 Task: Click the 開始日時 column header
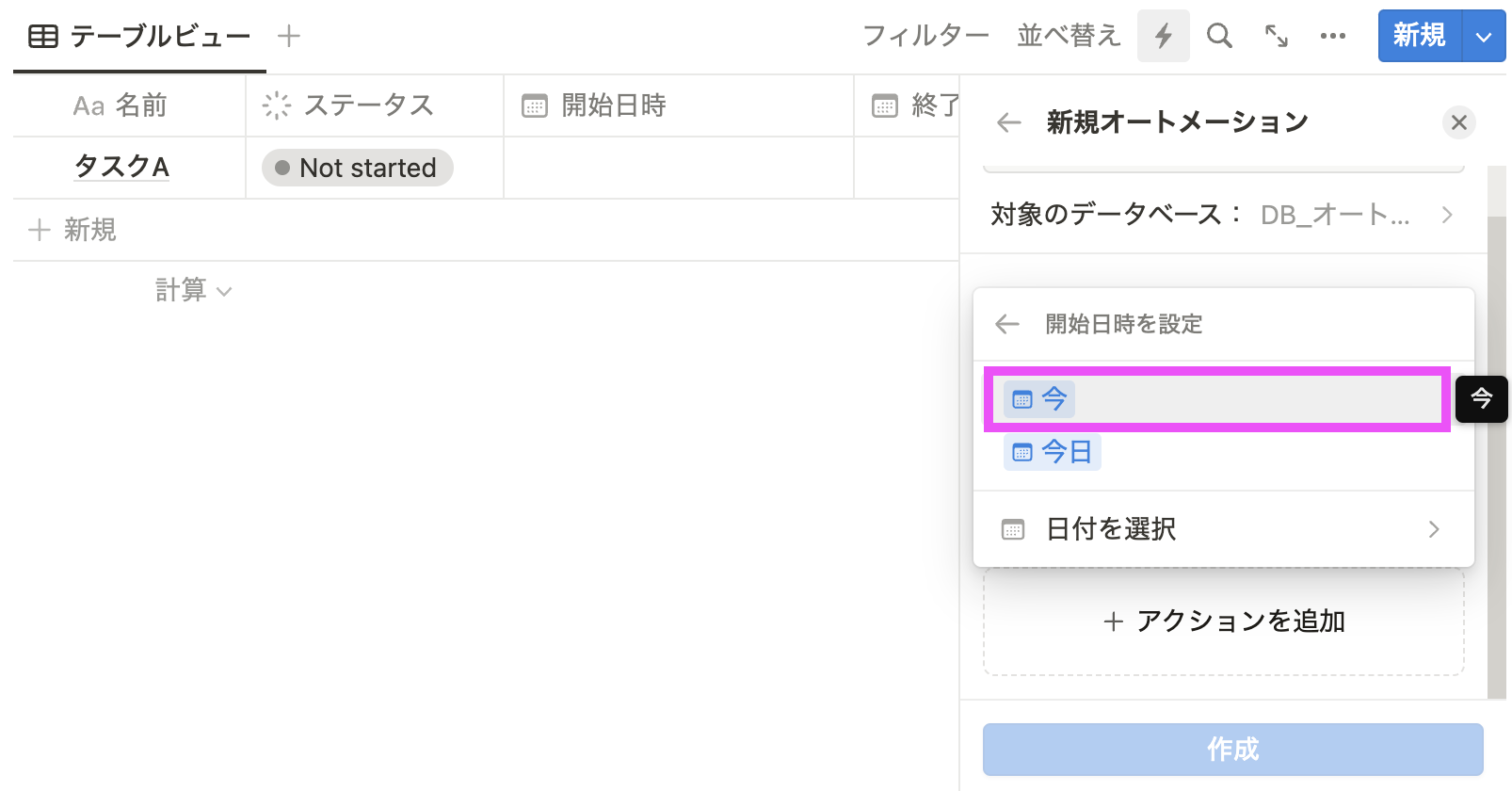pyautogui.click(x=679, y=105)
